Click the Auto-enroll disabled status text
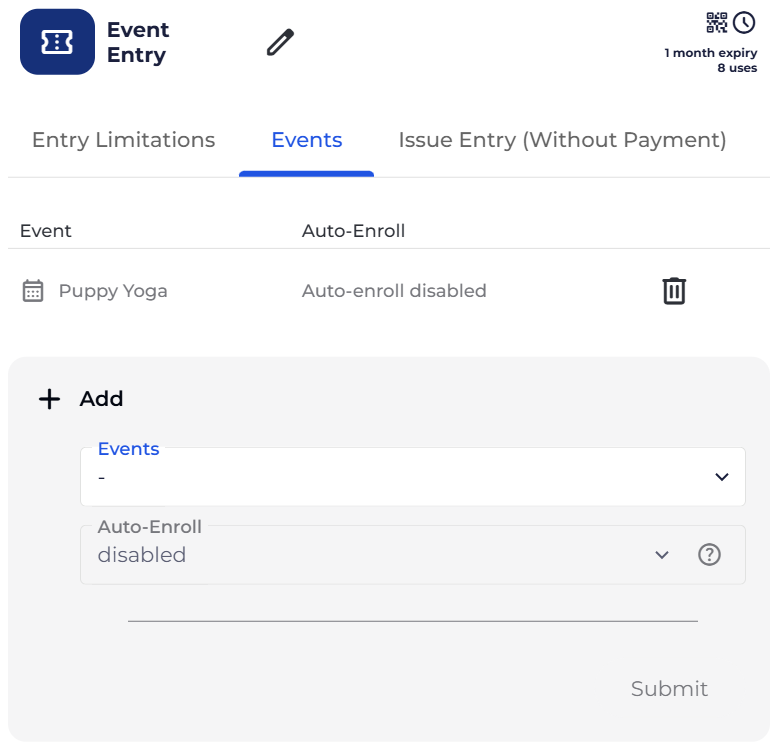The image size is (782, 753). pyautogui.click(x=394, y=291)
